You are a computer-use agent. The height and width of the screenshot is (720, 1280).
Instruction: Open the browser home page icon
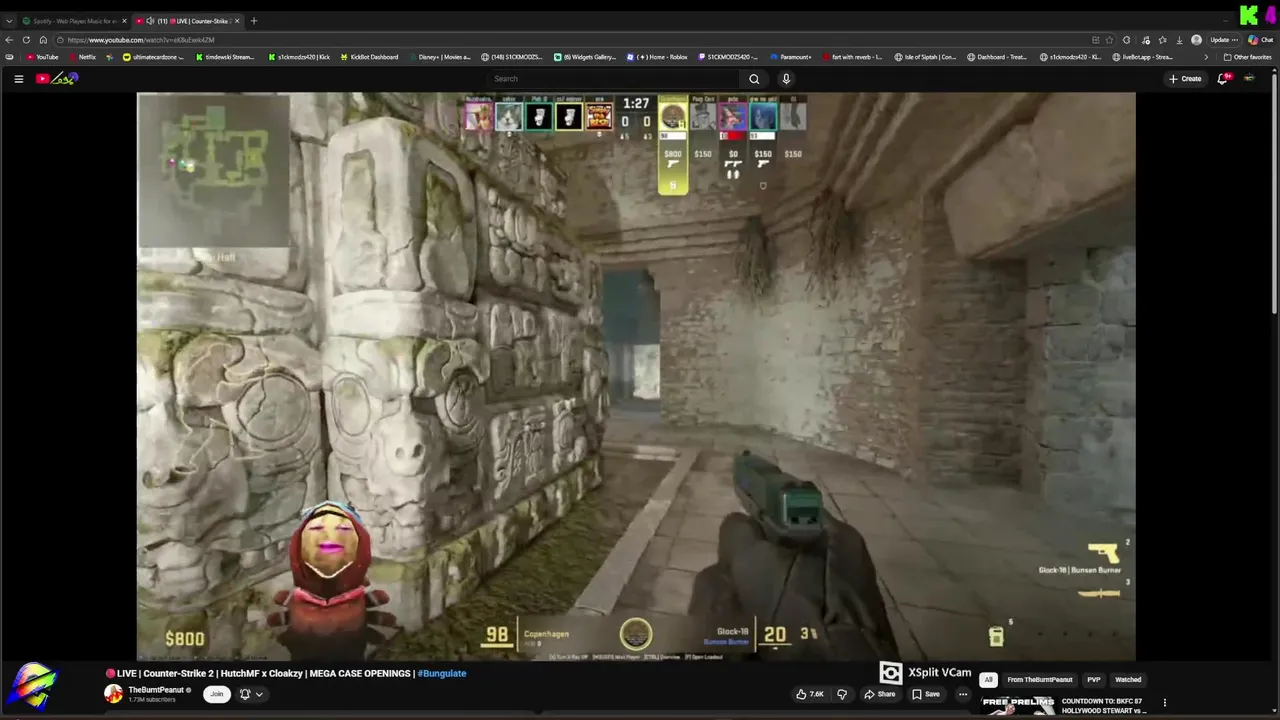coord(43,40)
